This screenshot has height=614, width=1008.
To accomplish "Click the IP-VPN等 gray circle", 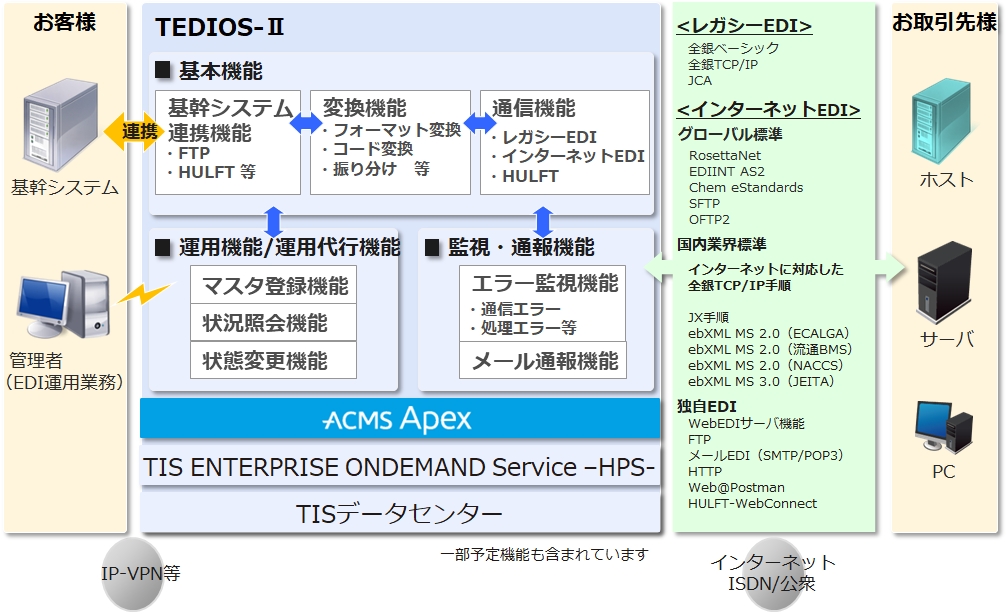I will [x=133, y=574].
